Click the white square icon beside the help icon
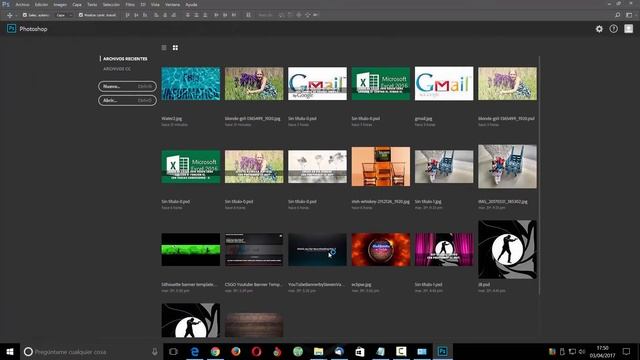The image size is (640, 360). point(629,29)
